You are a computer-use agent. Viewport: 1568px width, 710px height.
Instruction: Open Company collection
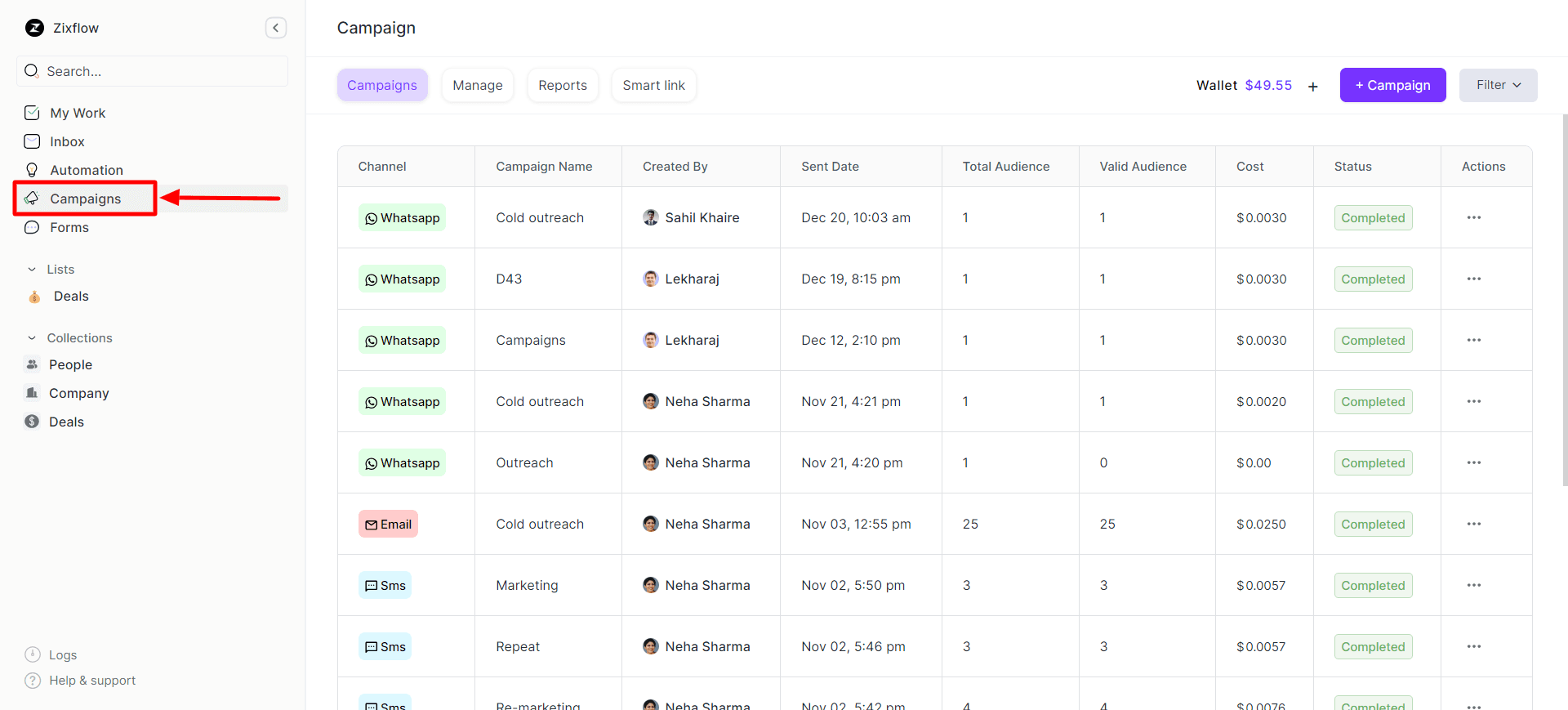tap(78, 393)
